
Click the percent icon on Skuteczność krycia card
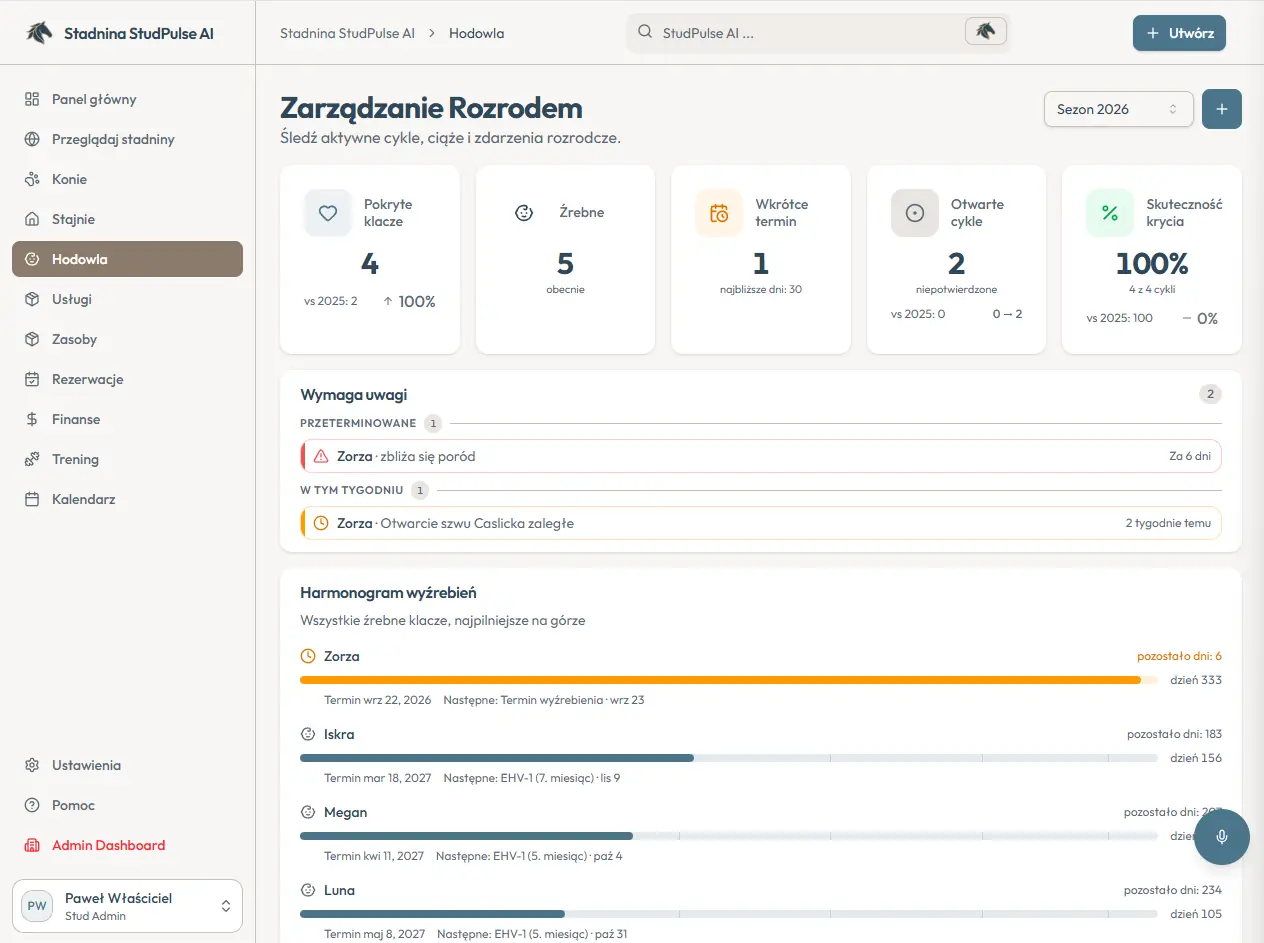pyautogui.click(x=1110, y=213)
